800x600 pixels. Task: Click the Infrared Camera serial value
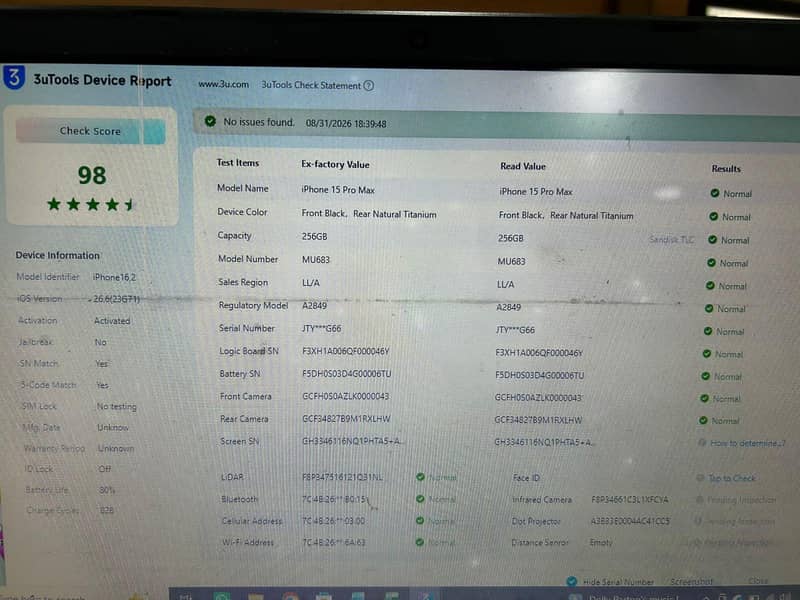pos(630,499)
